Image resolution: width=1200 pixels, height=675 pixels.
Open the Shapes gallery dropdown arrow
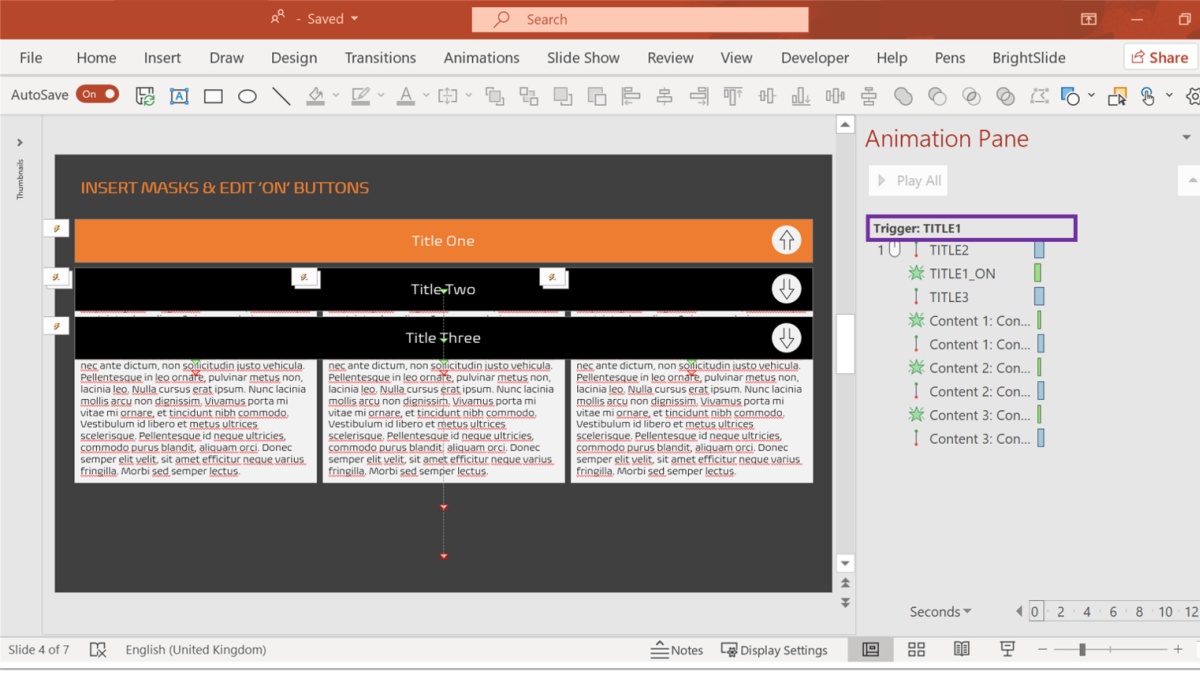tap(1091, 96)
